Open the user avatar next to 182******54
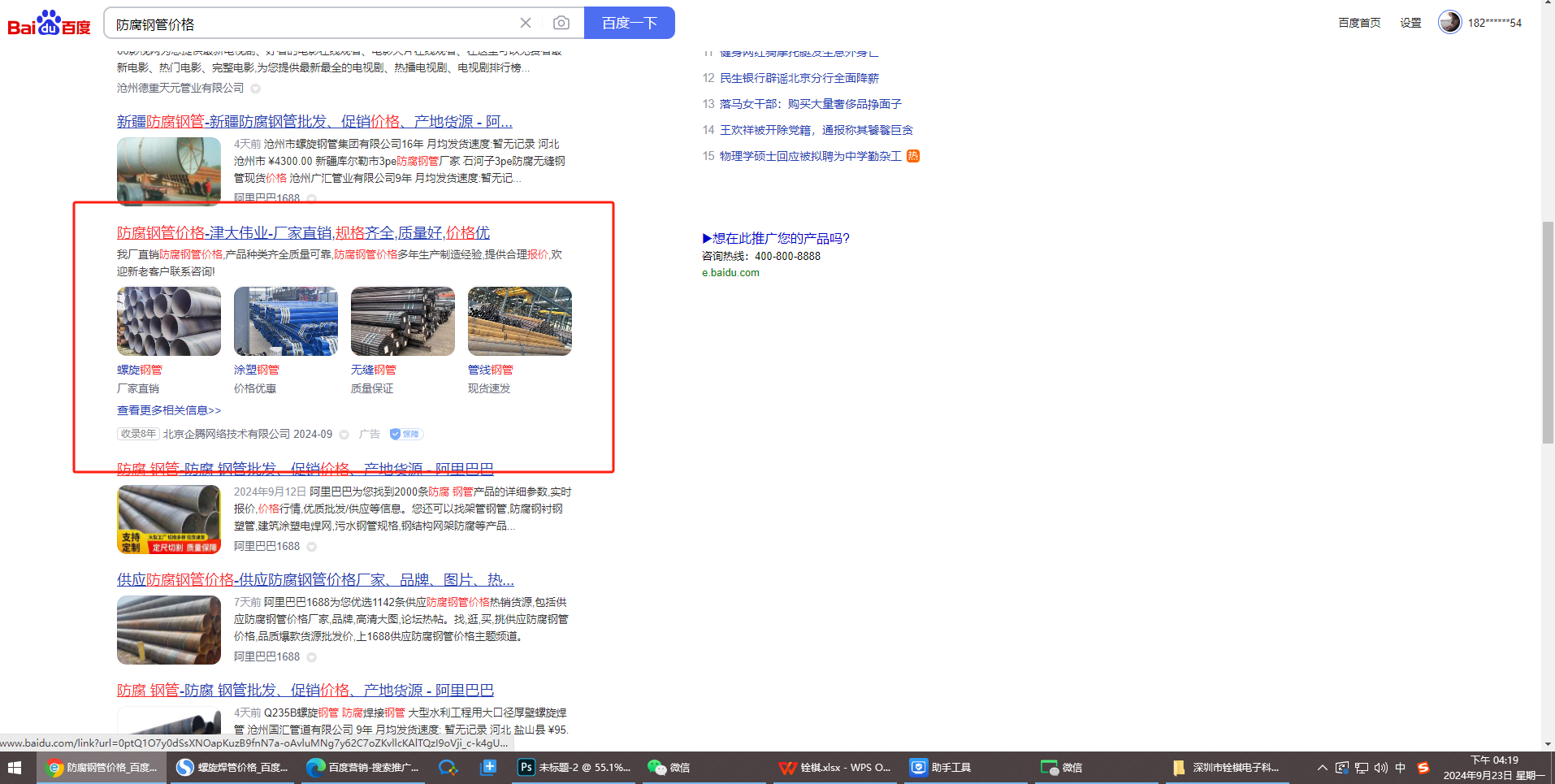 tap(1449, 23)
